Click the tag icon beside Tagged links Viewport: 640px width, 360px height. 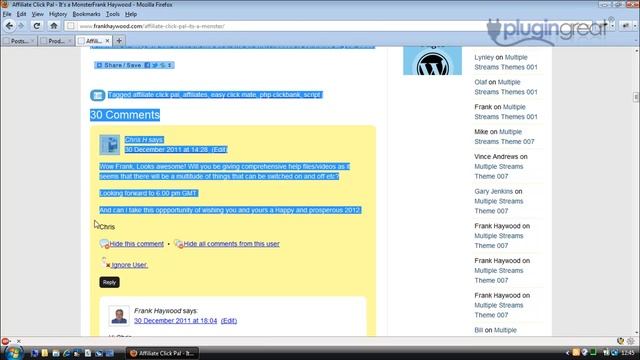click(x=98, y=95)
